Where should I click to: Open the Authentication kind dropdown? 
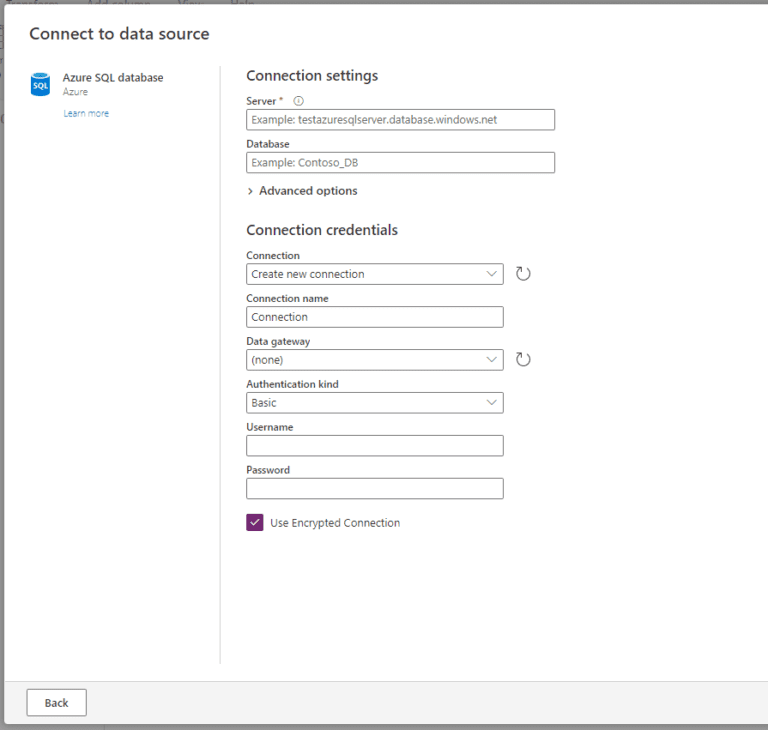tap(375, 403)
